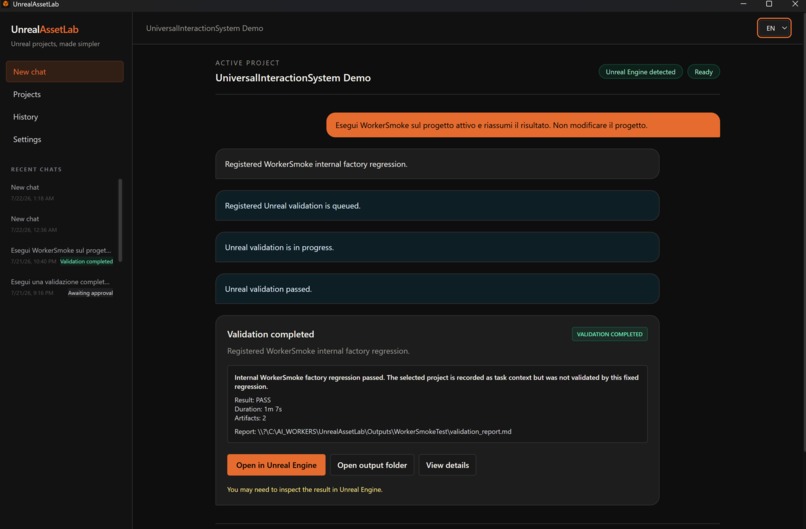Click the UniversalInteractionSystem Demo header title
This screenshot has height=529, width=806.
pyautogui.click(x=205, y=28)
